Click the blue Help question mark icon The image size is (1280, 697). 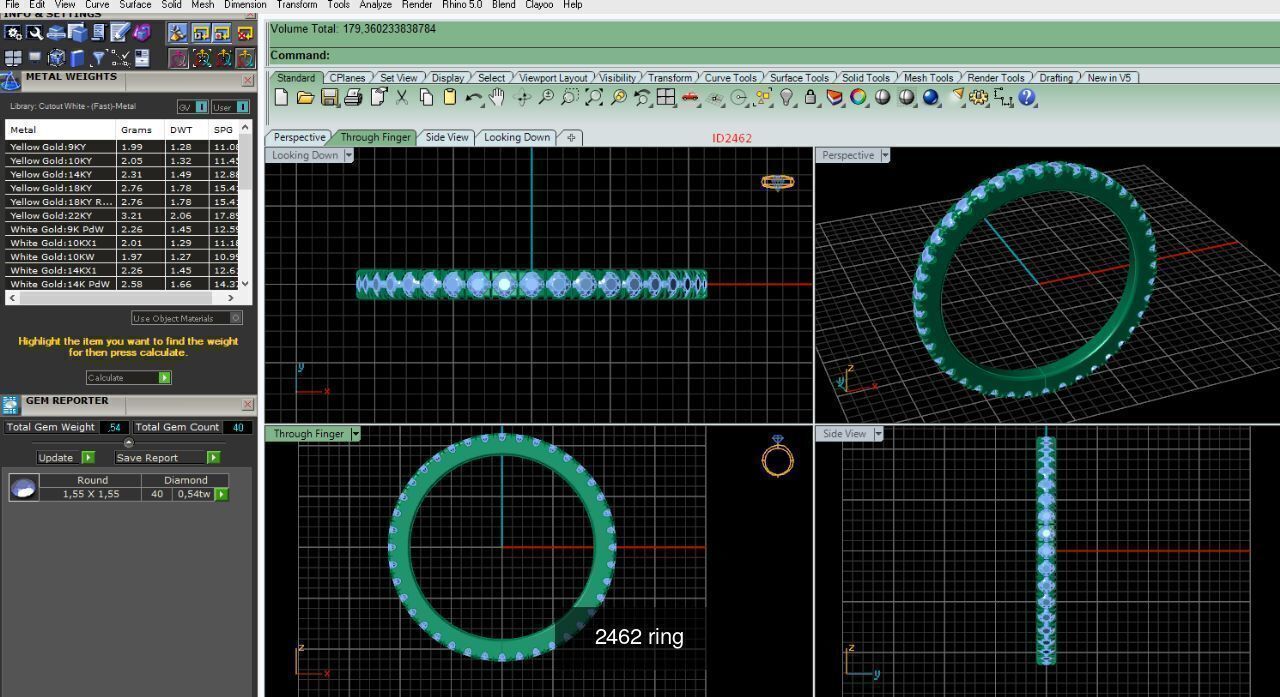click(1027, 97)
